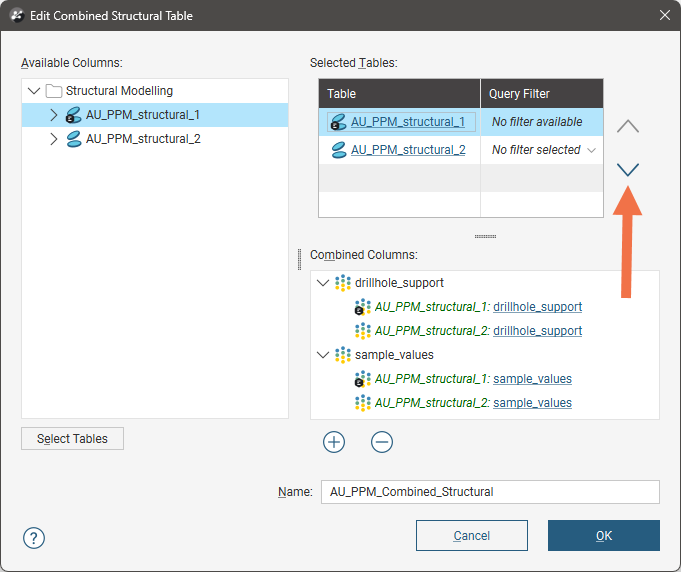Collapse the Structural Modelling tree node

click(34, 91)
